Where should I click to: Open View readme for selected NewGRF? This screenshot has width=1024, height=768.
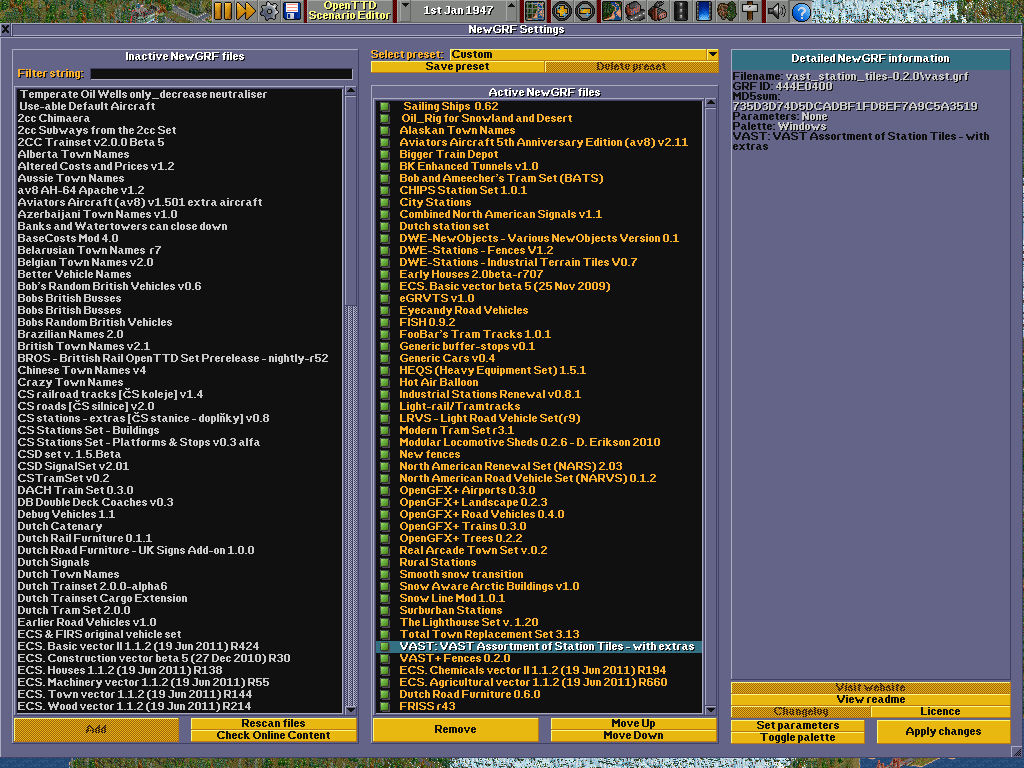pos(871,699)
